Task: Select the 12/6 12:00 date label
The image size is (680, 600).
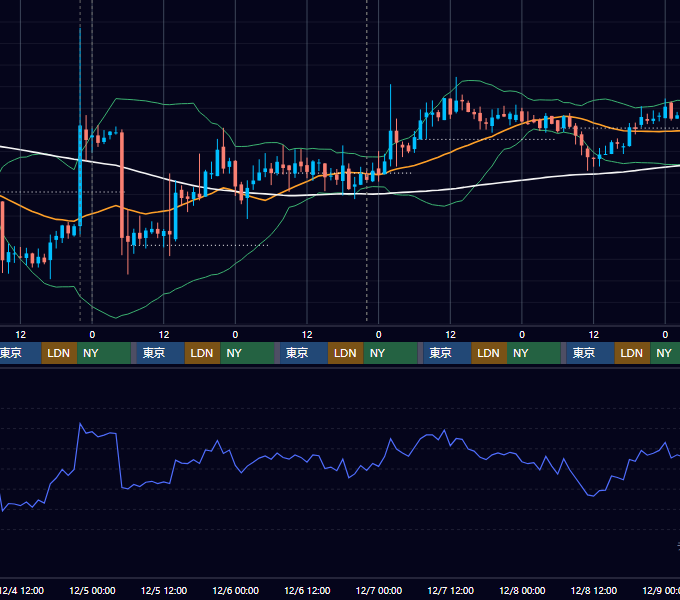Action: [x=307, y=590]
